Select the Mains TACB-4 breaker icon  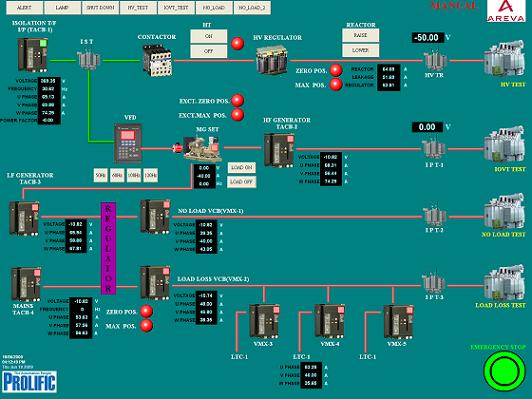(x=26, y=284)
